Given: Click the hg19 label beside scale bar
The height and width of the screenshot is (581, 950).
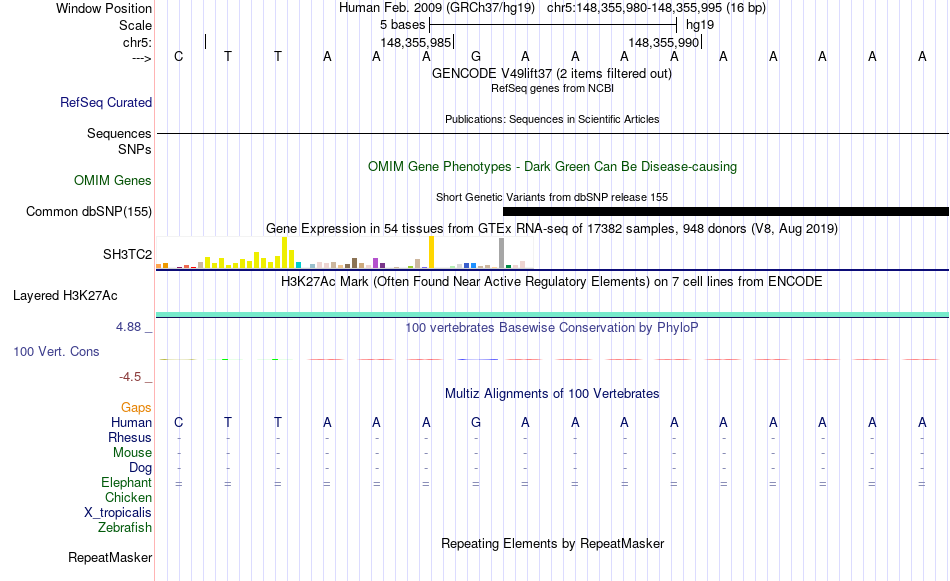Looking at the screenshot, I should point(700,25).
